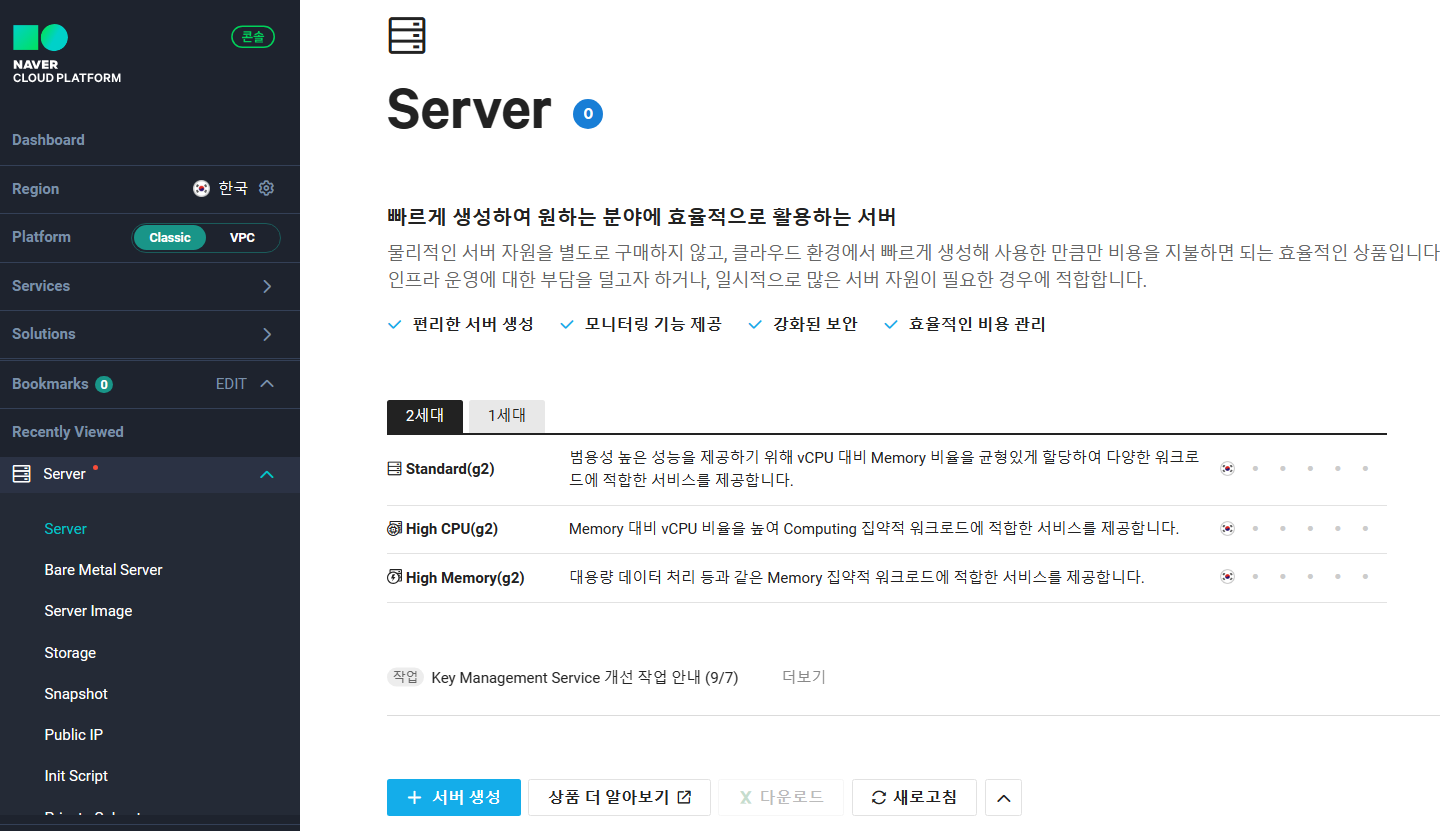The image size is (1440, 831).
Task: Select Server submenu item
Action: click(x=66, y=529)
